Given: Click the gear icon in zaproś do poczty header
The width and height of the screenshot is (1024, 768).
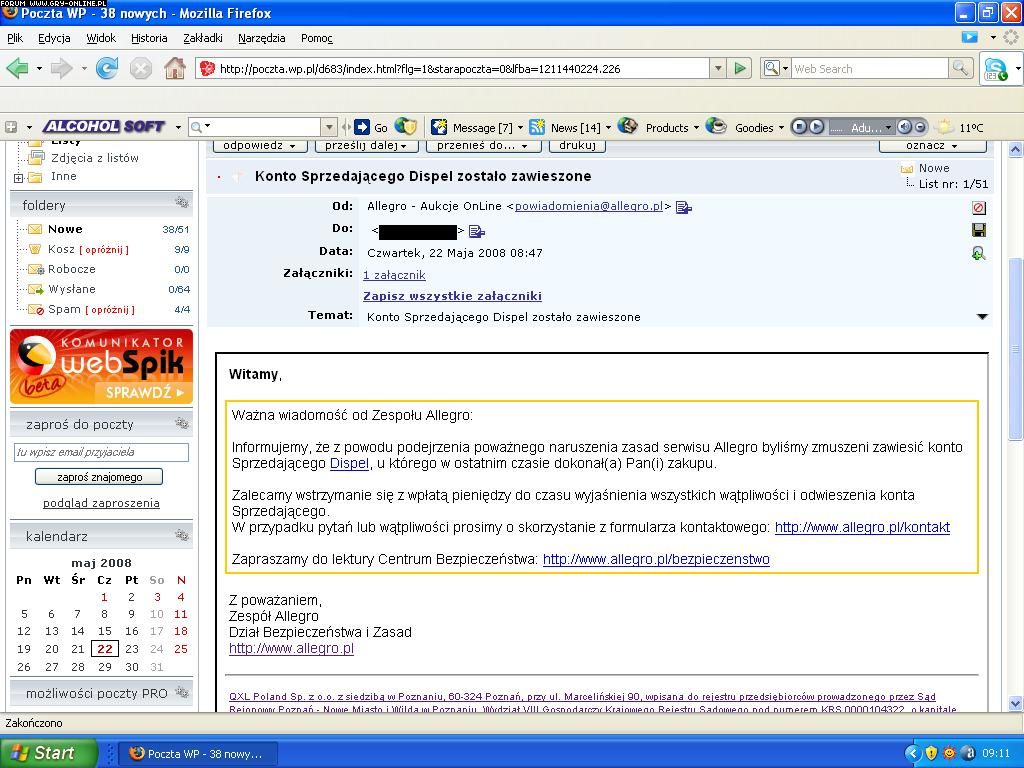Looking at the screenshot, I should (182, 423).
